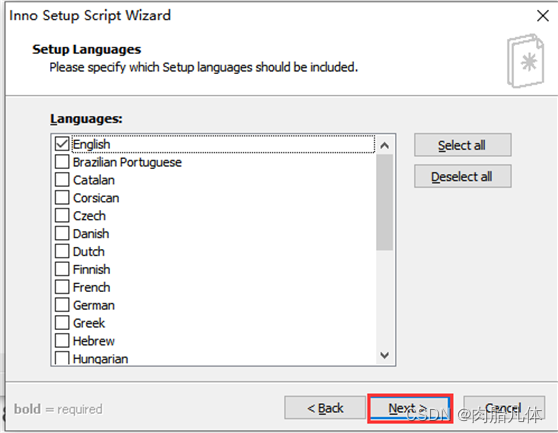Check the Greek language checkbox
The width and height of the screenshot is (558, 433).
coord(62,323)
